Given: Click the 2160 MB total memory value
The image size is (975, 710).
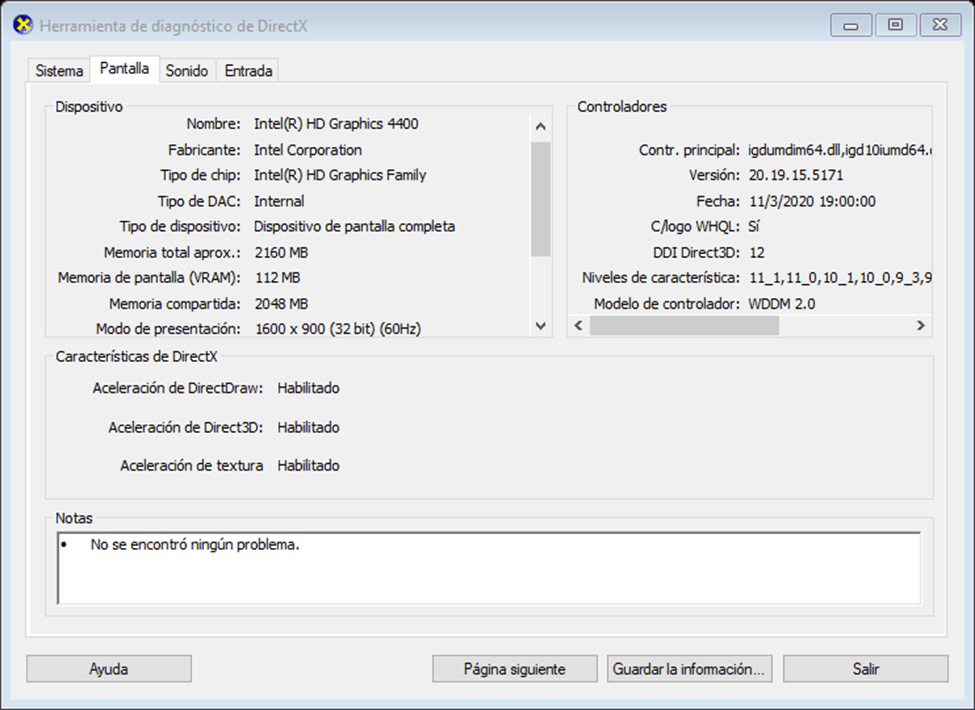Looking at the screenshot, I should pyautogui.click(x=281, y=252).
